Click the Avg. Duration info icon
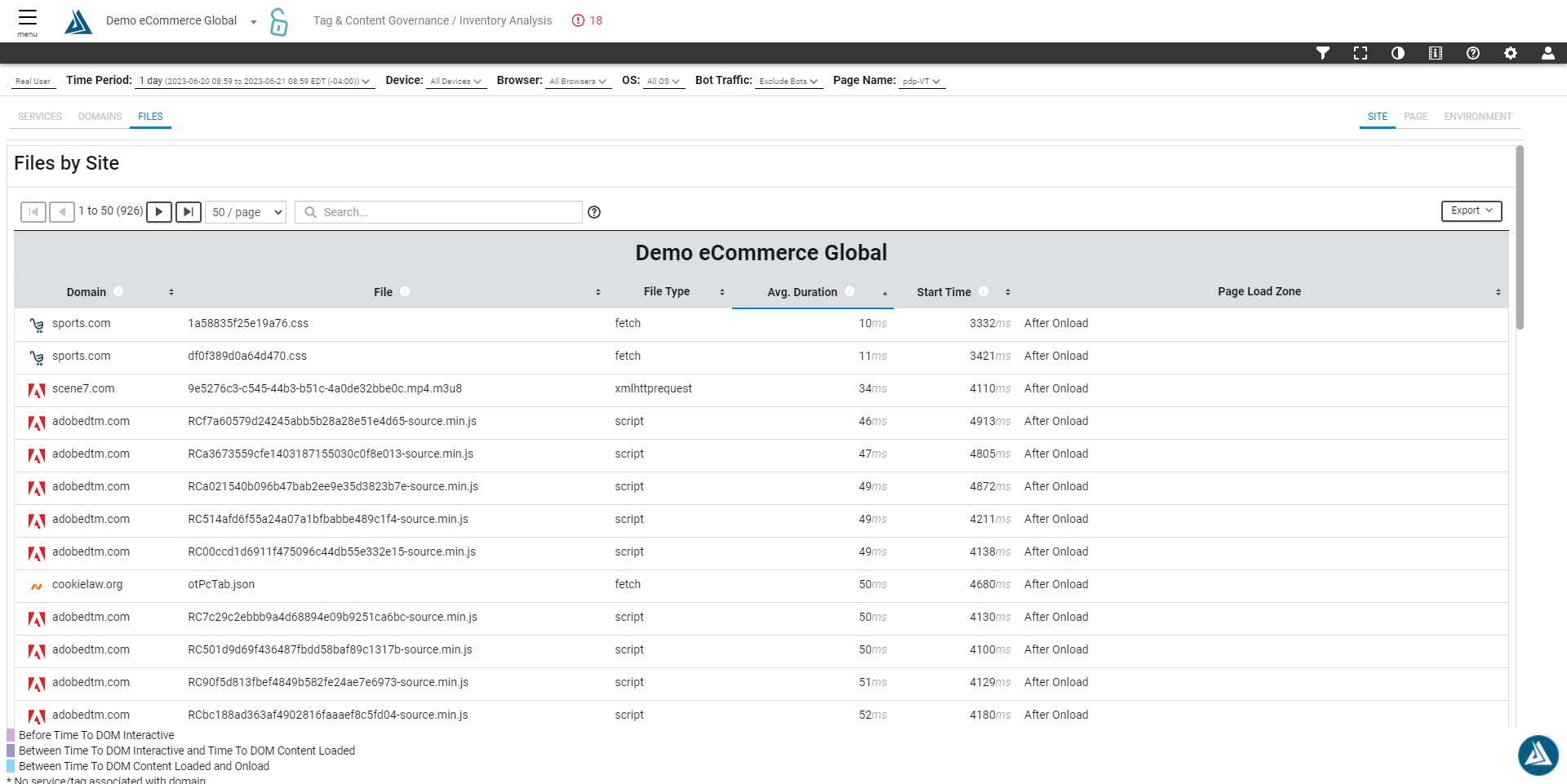This screenshot has width=1567, height=784. [x=850, y=291]
